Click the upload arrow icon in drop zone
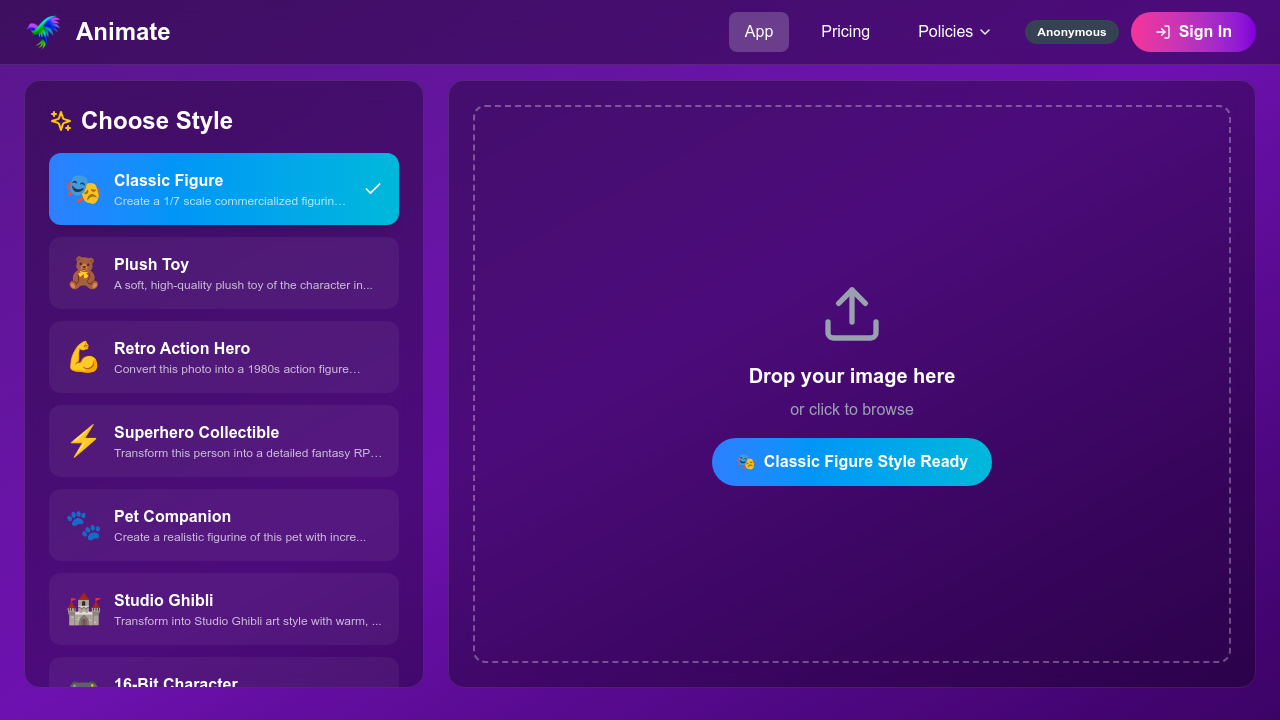Image resolution: width=1280 pixels, height=720 pixels. point(851,313)
